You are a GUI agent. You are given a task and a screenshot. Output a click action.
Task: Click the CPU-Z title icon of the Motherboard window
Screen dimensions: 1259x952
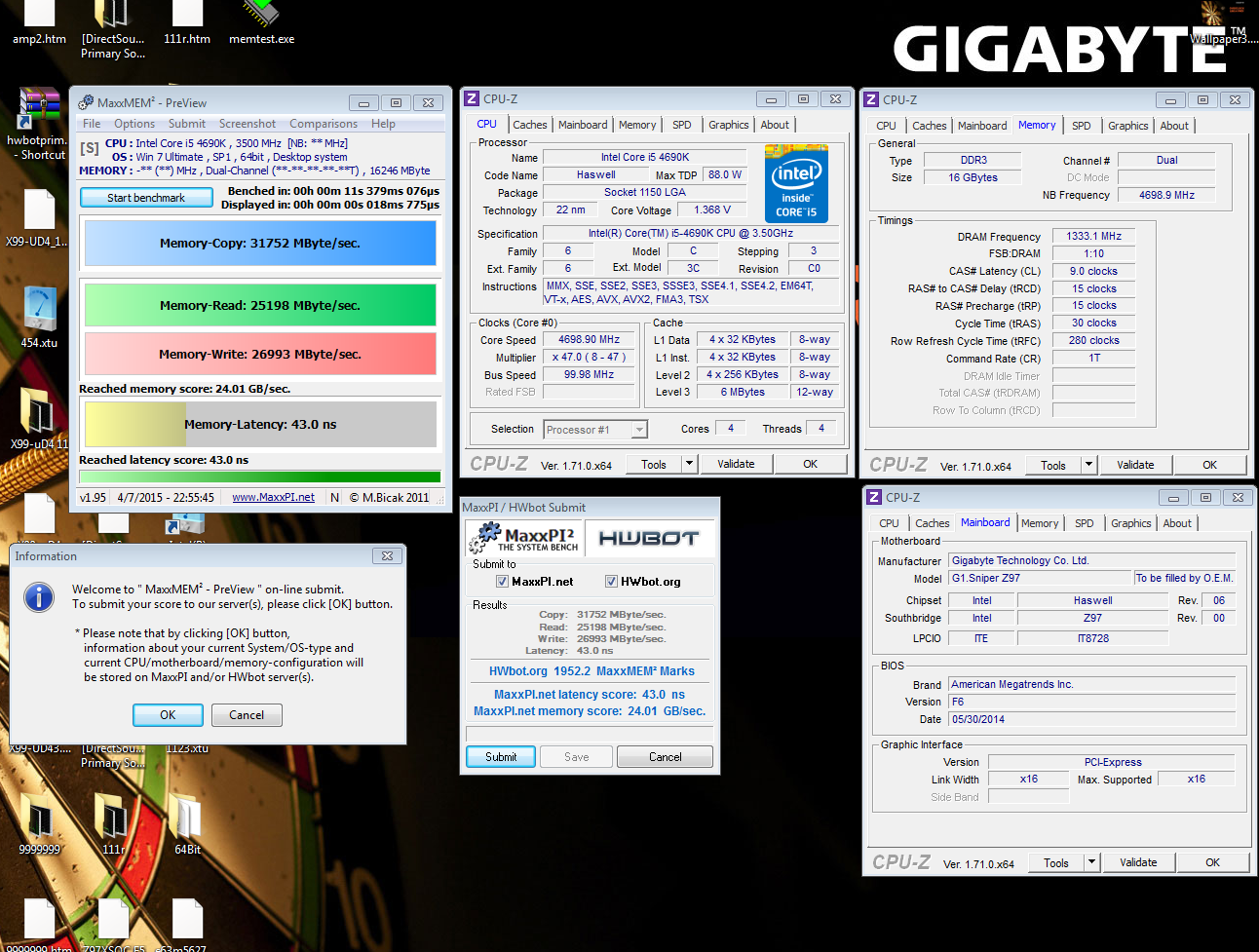pos(875,497)
